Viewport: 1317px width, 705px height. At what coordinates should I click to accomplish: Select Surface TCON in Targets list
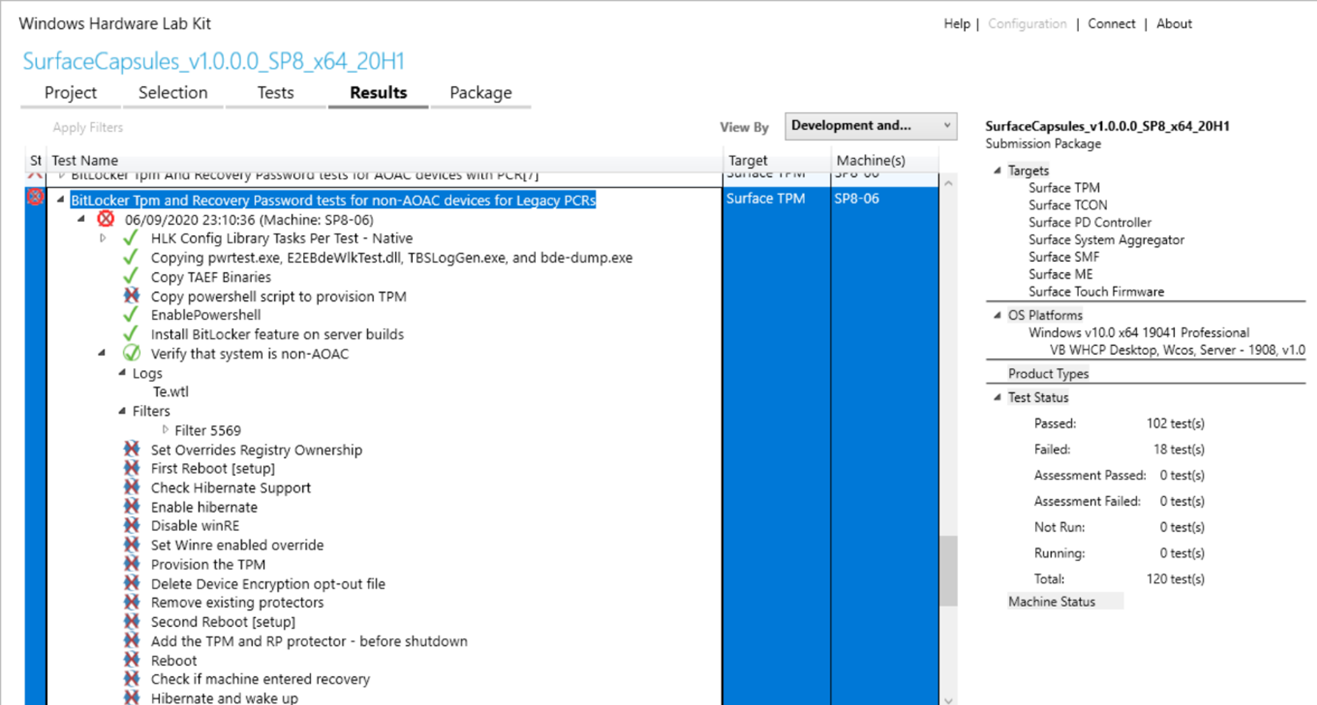pyautogui.click(x=1068, y=205)
